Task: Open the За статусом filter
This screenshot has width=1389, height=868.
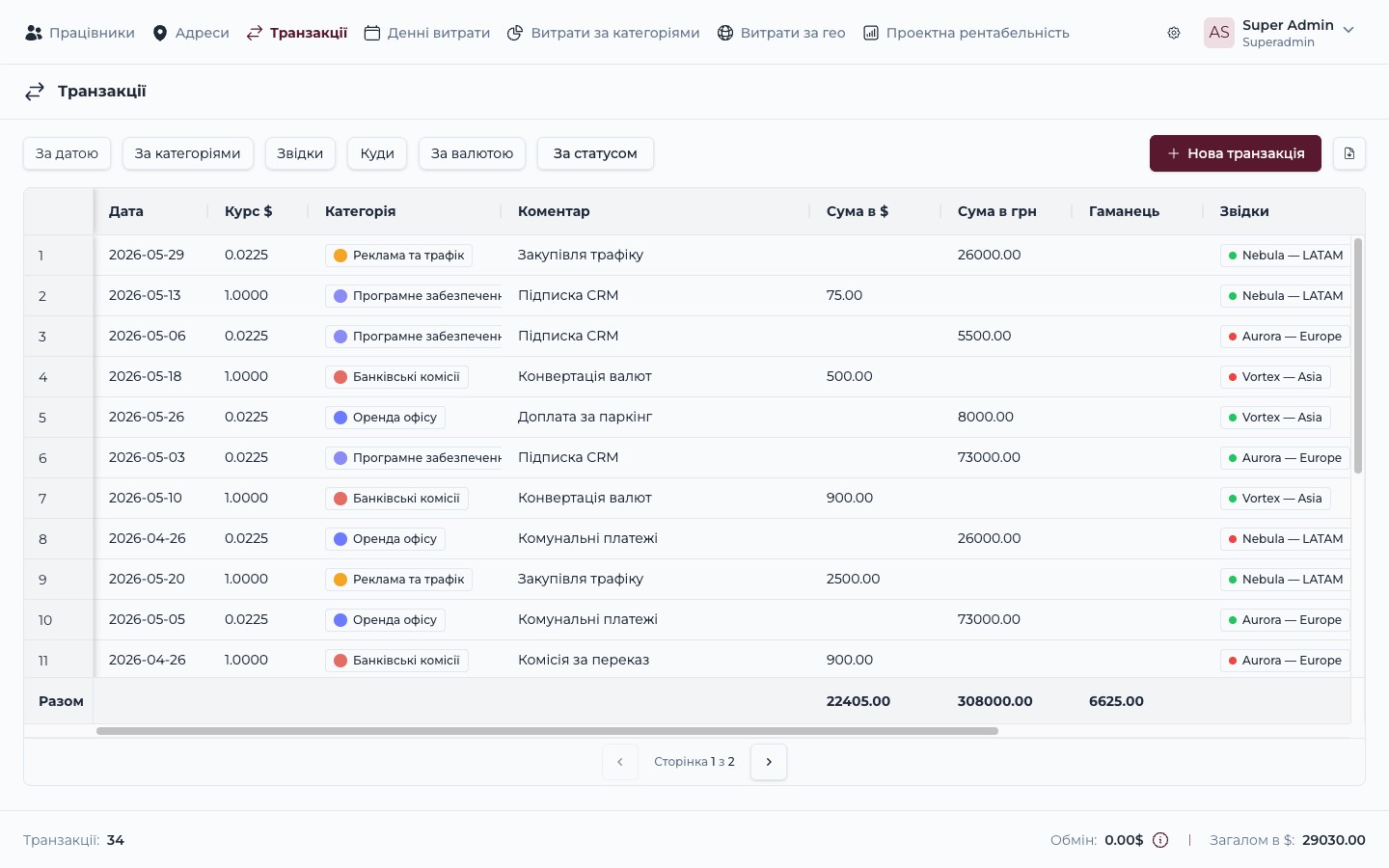Action: (x=595, y=153)
